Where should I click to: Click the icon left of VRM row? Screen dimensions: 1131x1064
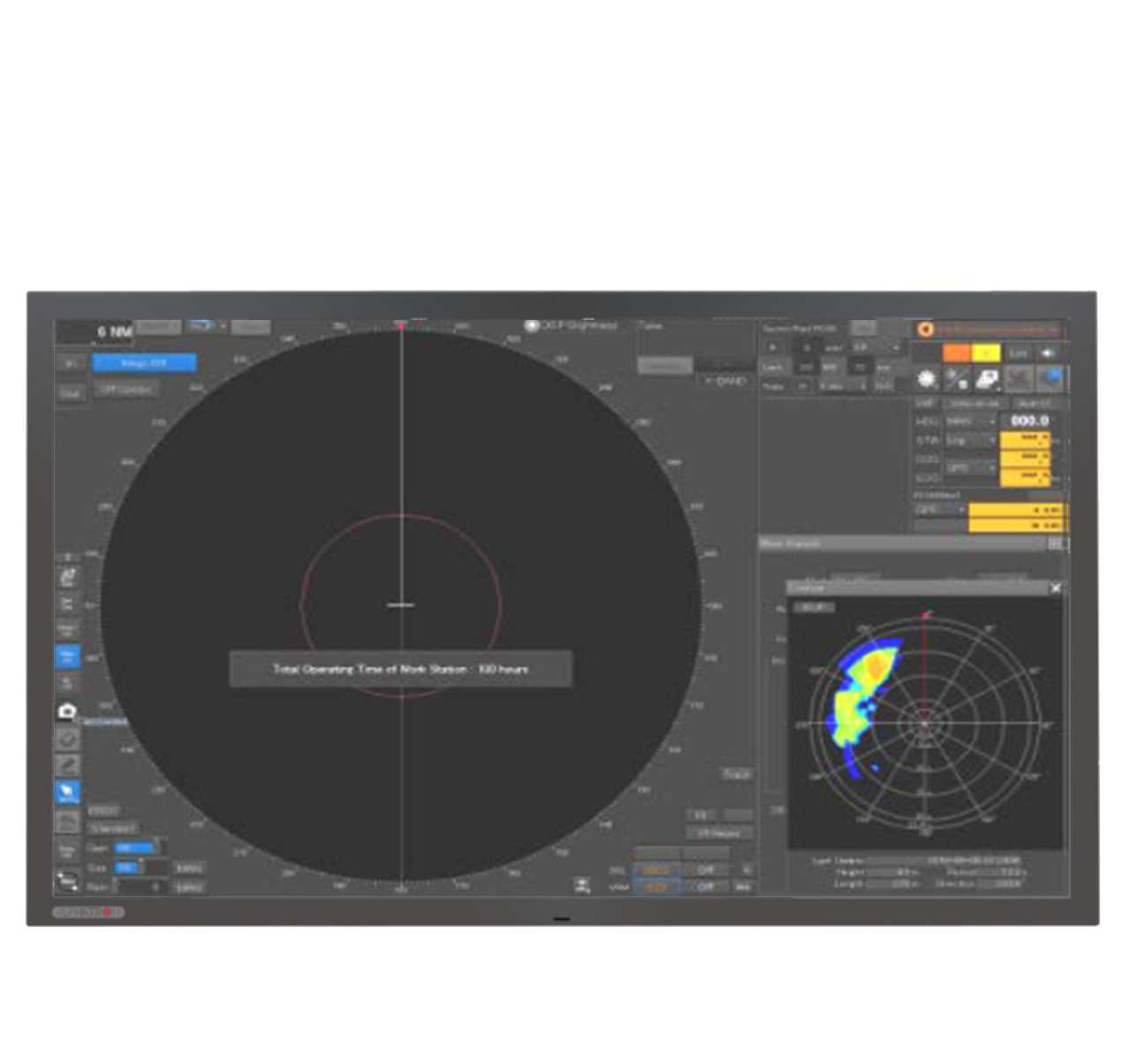coord(581,885)
